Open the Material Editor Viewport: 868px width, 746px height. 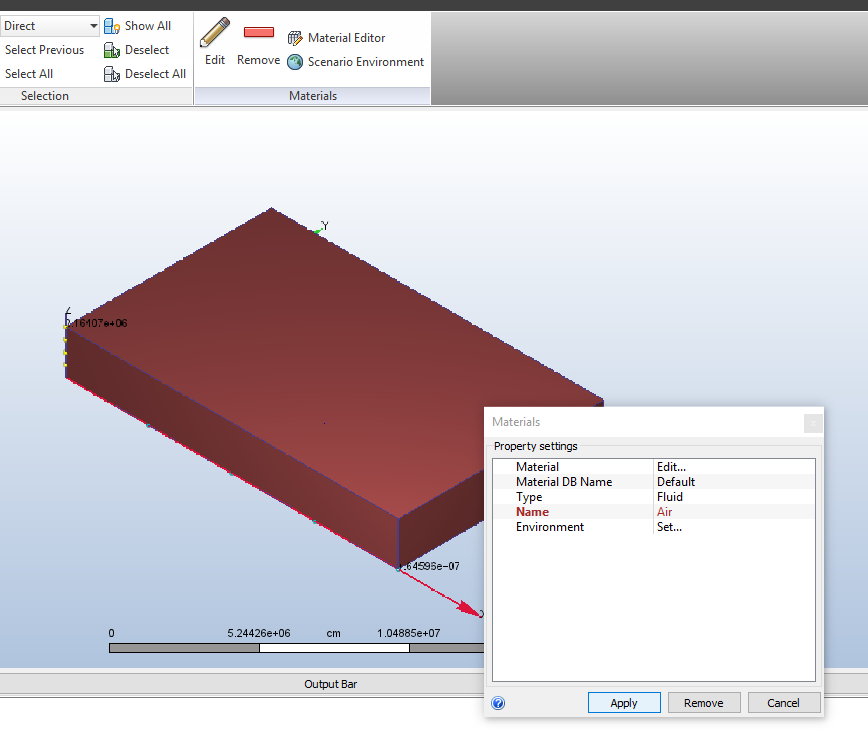point(295,38)
